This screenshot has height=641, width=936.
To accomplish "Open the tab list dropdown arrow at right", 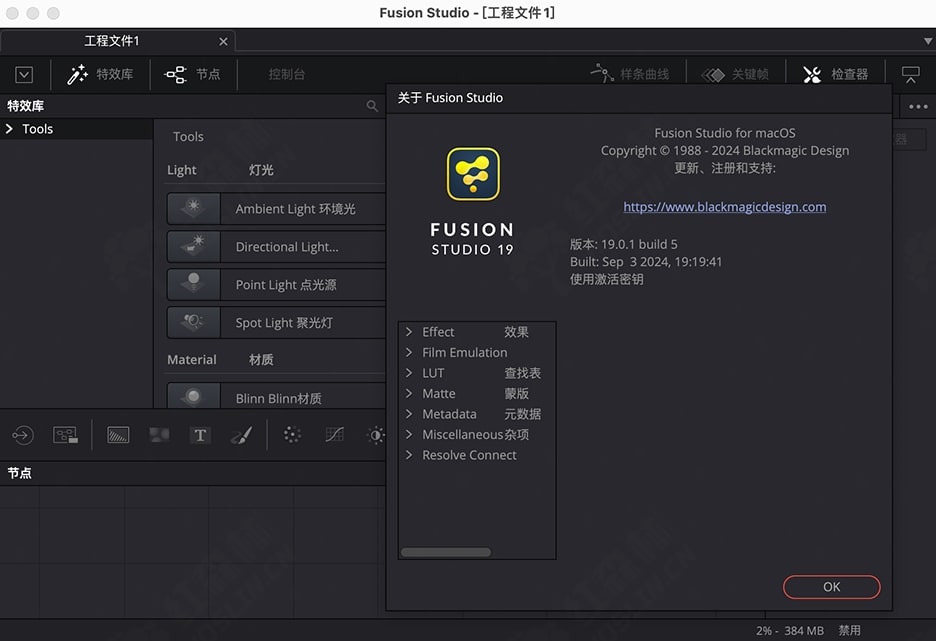I will point(928,41).
